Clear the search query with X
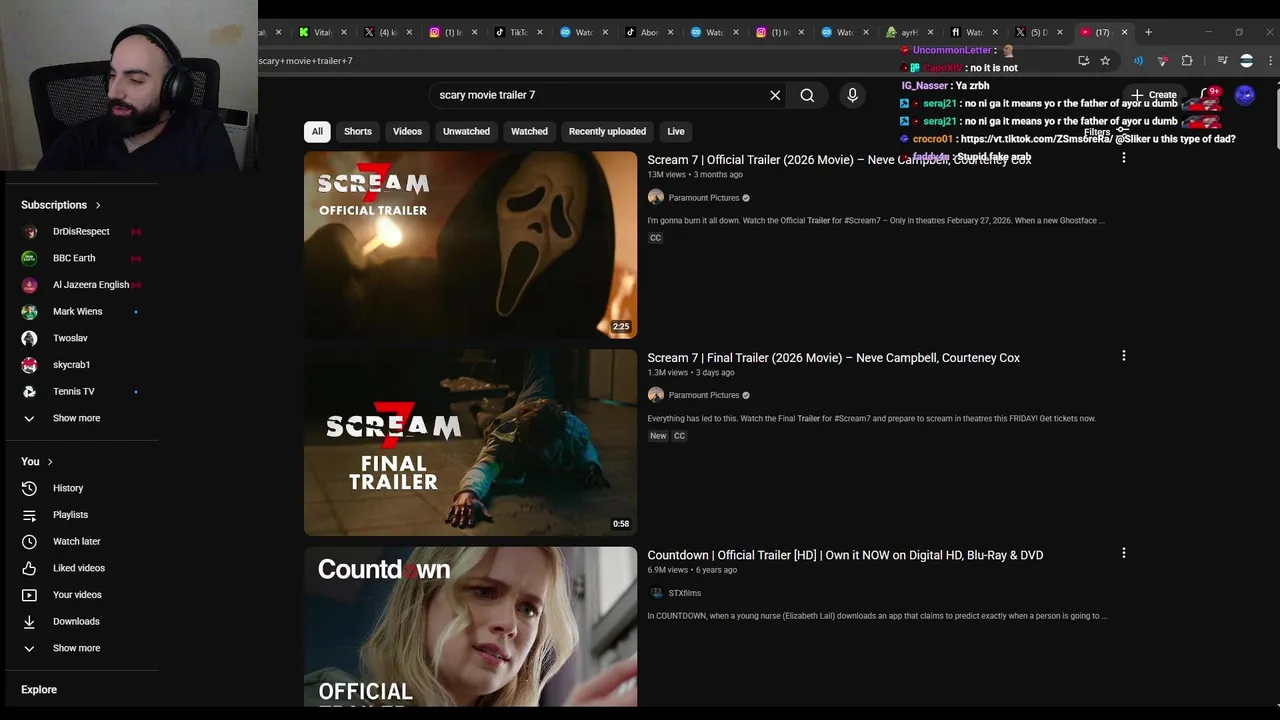 [775, 95]
